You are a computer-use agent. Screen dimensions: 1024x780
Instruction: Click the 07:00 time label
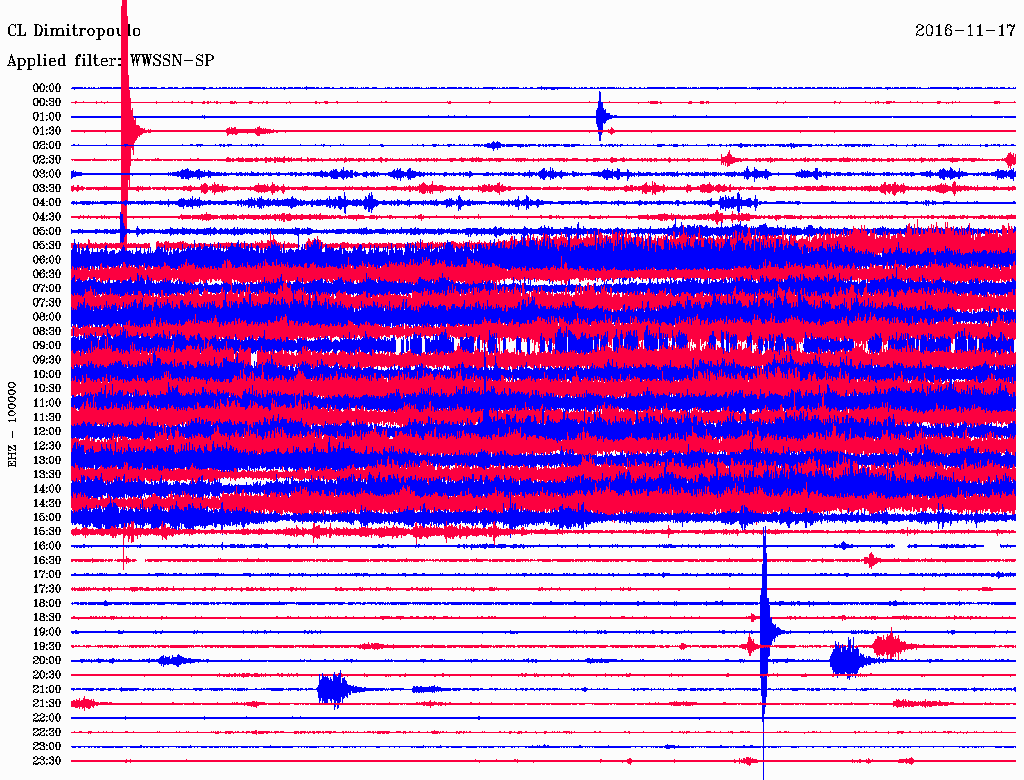coord(47,289)
